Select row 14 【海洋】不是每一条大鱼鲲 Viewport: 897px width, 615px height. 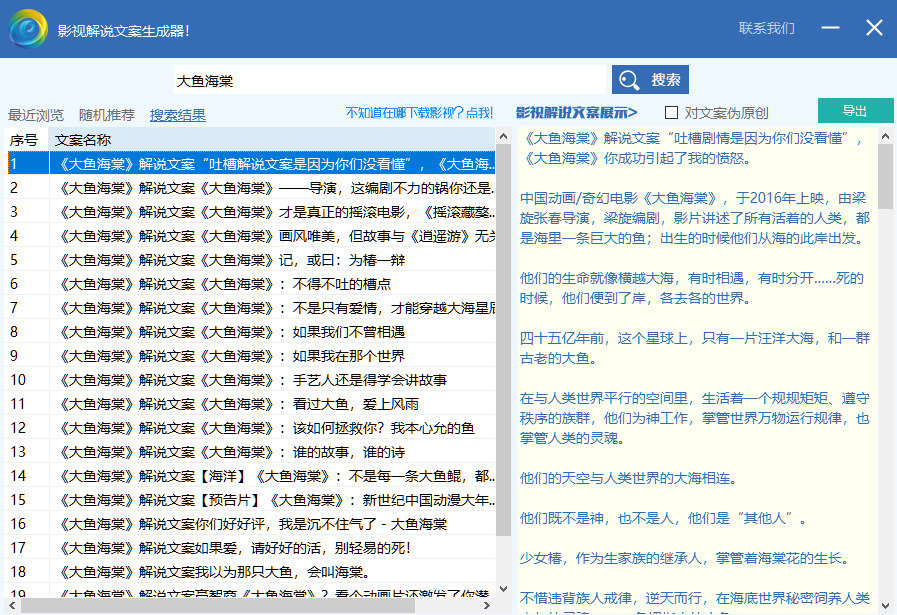[x=251, y=477]
